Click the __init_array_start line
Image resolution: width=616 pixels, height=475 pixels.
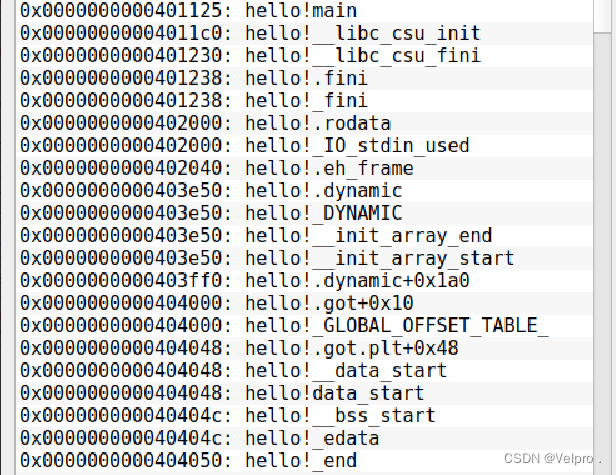(x=304, y=258)
